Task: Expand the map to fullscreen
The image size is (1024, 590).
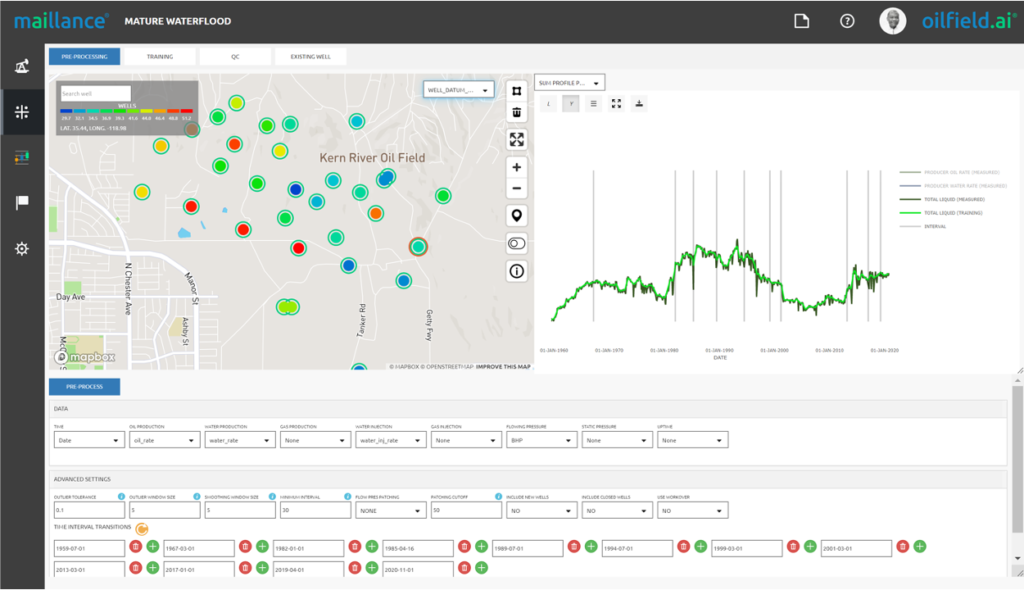Action: pos(517,139)
